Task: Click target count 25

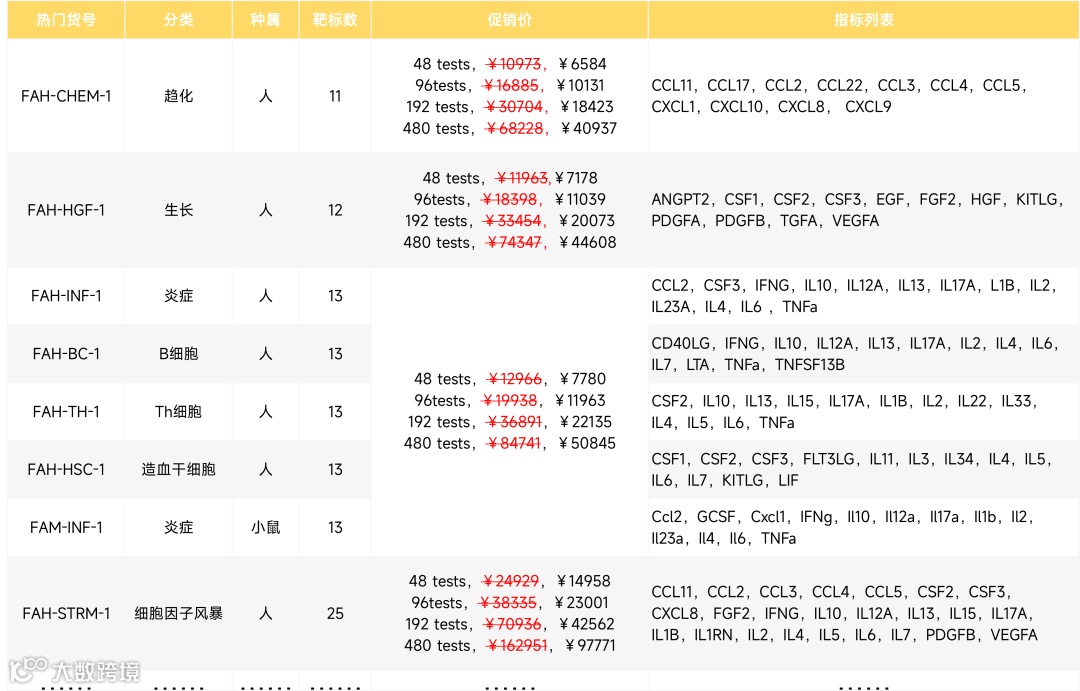Action: 335,613
